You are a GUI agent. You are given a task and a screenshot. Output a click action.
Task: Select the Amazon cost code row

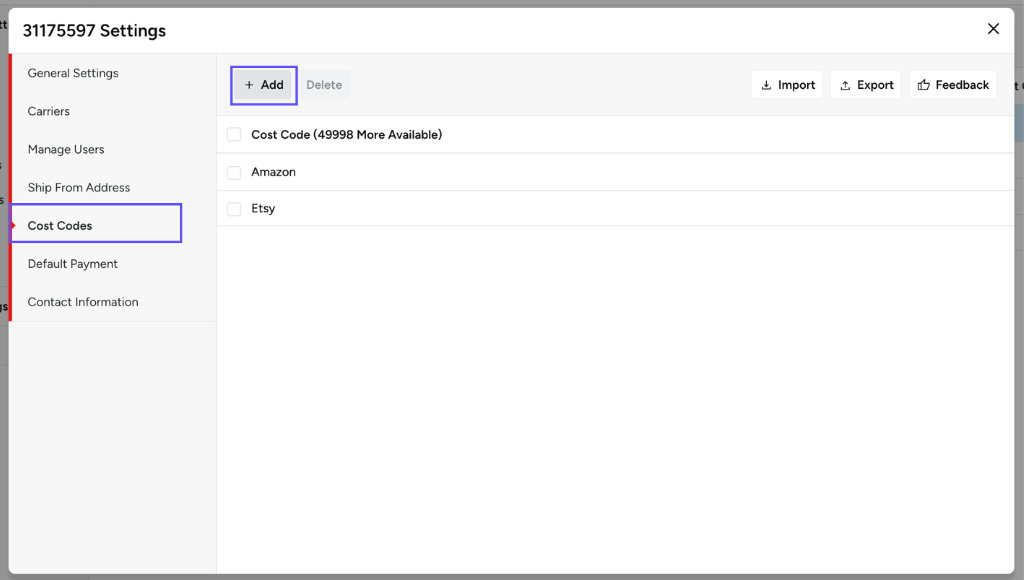tap(273, 172)
